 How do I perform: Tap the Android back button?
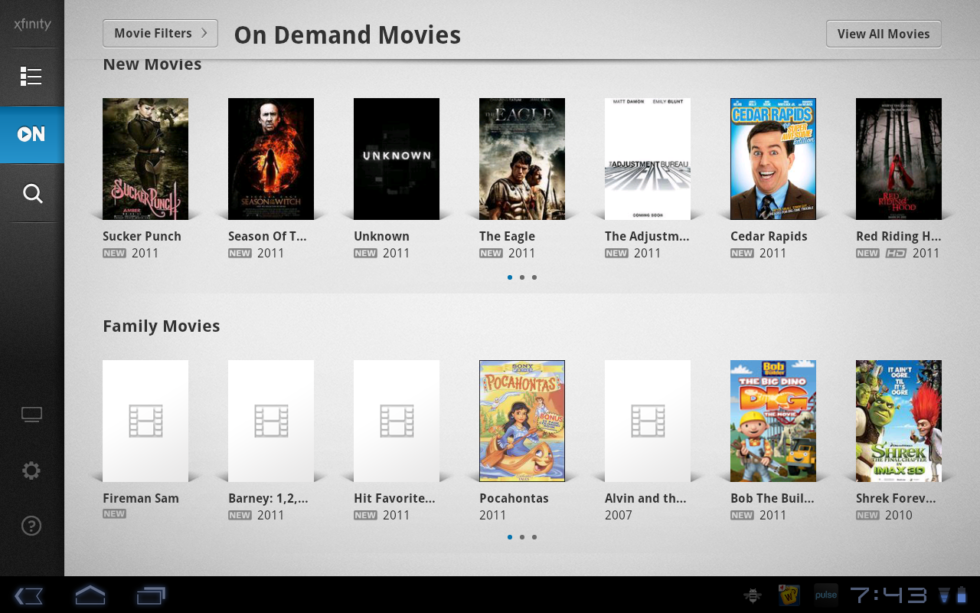click(30, 593)
